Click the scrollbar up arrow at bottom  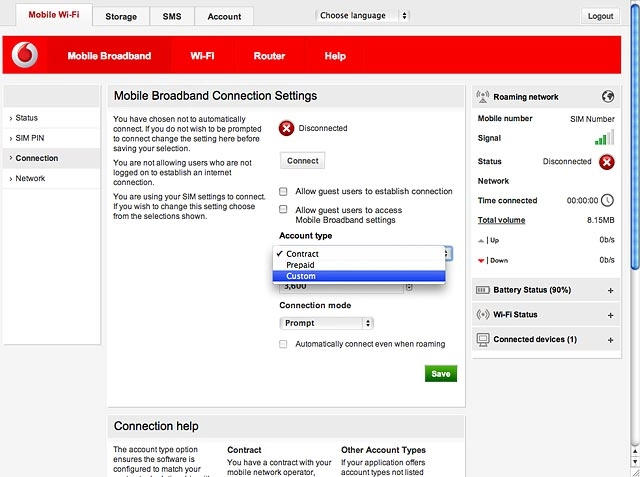coord(635,451)
